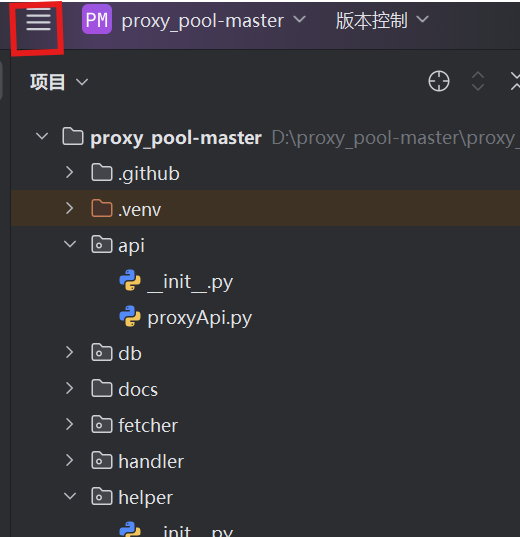Click the Python icon of api __init__.py
This screenshot has height=537, width=520.
[x=130, y=280]
